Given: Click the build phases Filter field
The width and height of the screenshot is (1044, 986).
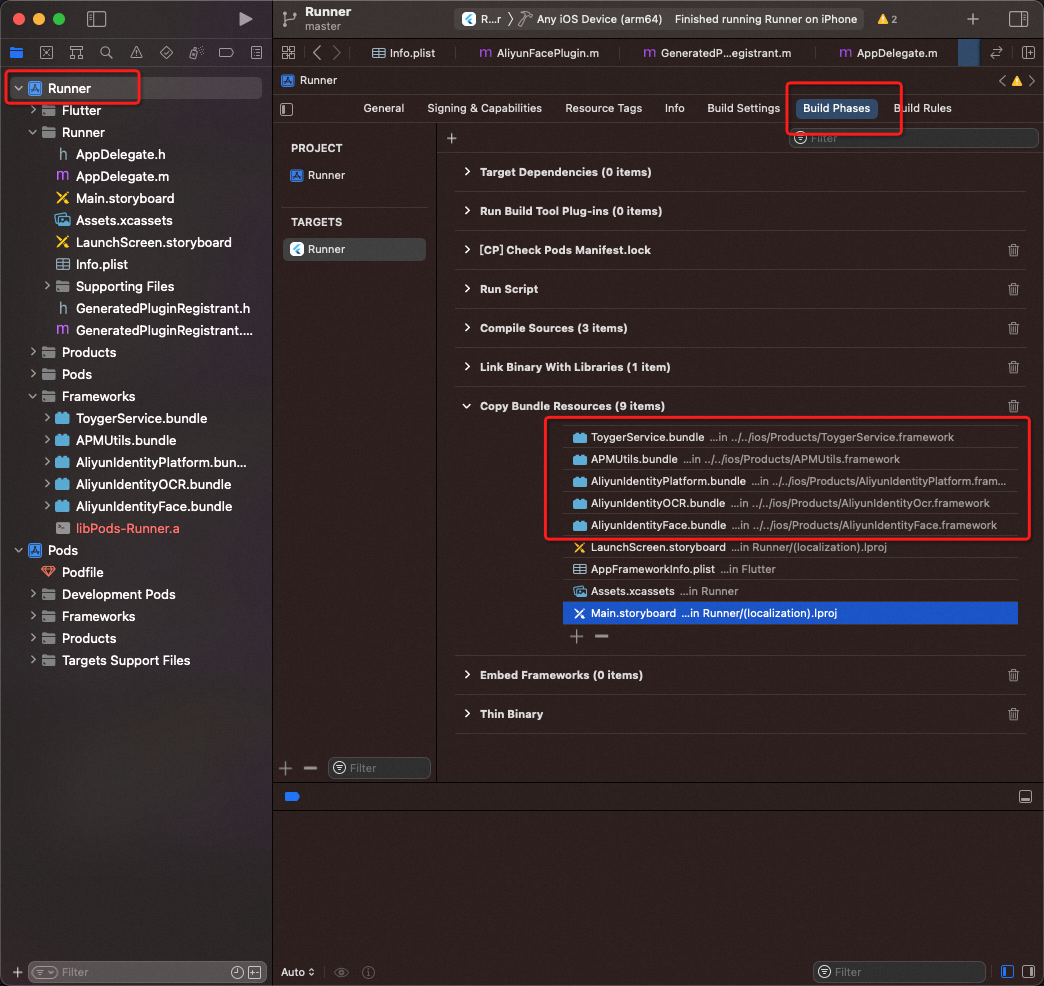Looking at the screenshot, I should click(913, 138).
